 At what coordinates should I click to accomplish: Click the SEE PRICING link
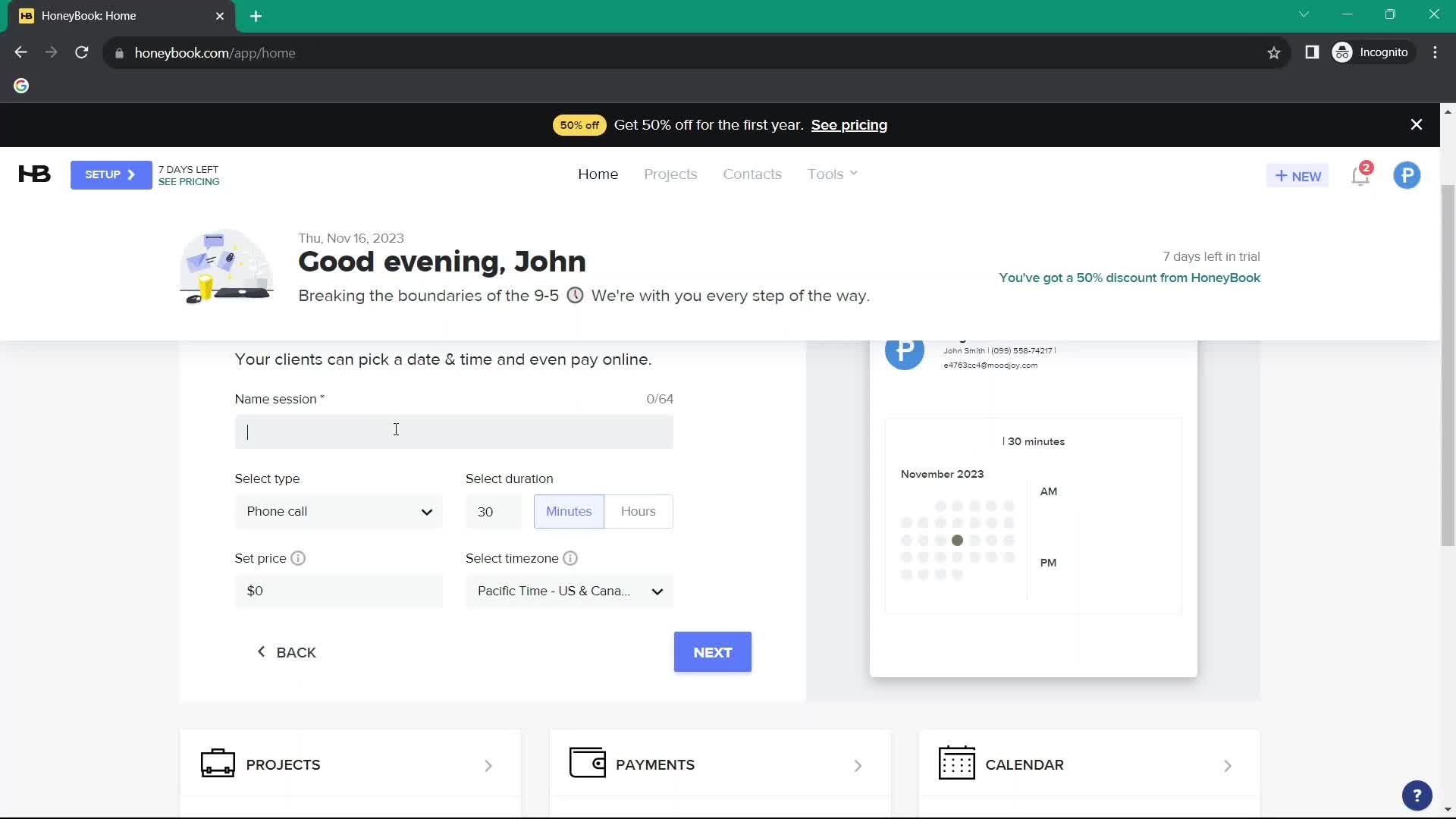pyautogui.click(x=189, y=182)
